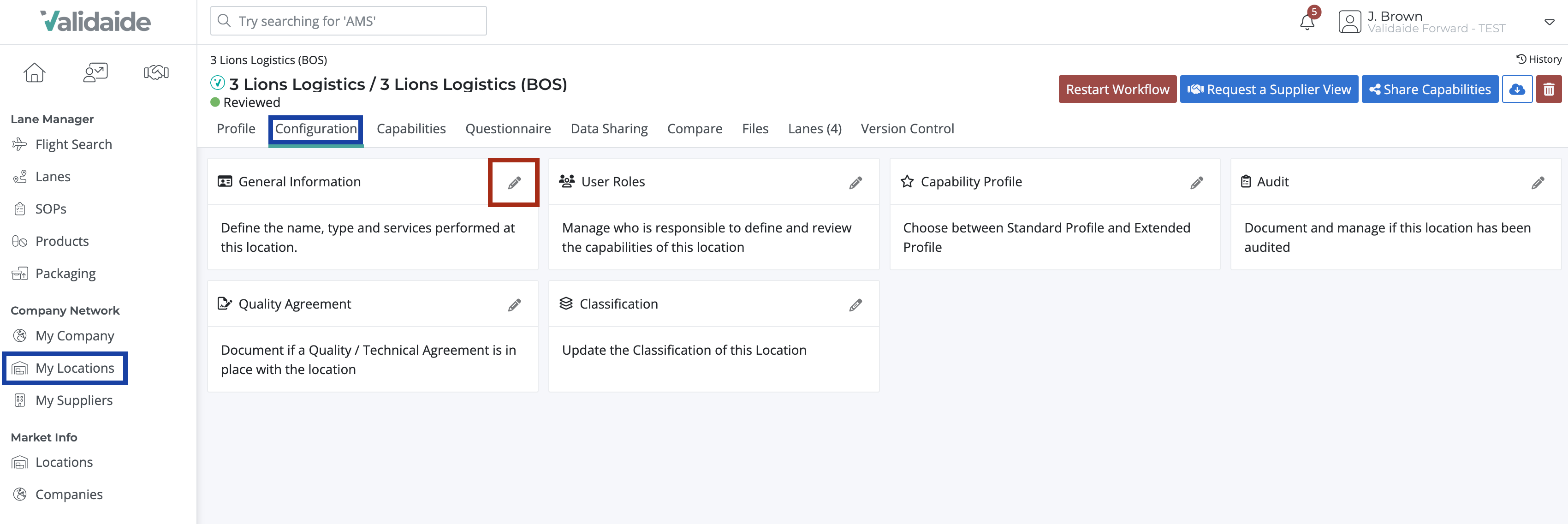1568x524 pixels.
Task: Switch to the Profile tab
Action: (x=236, y=128)
